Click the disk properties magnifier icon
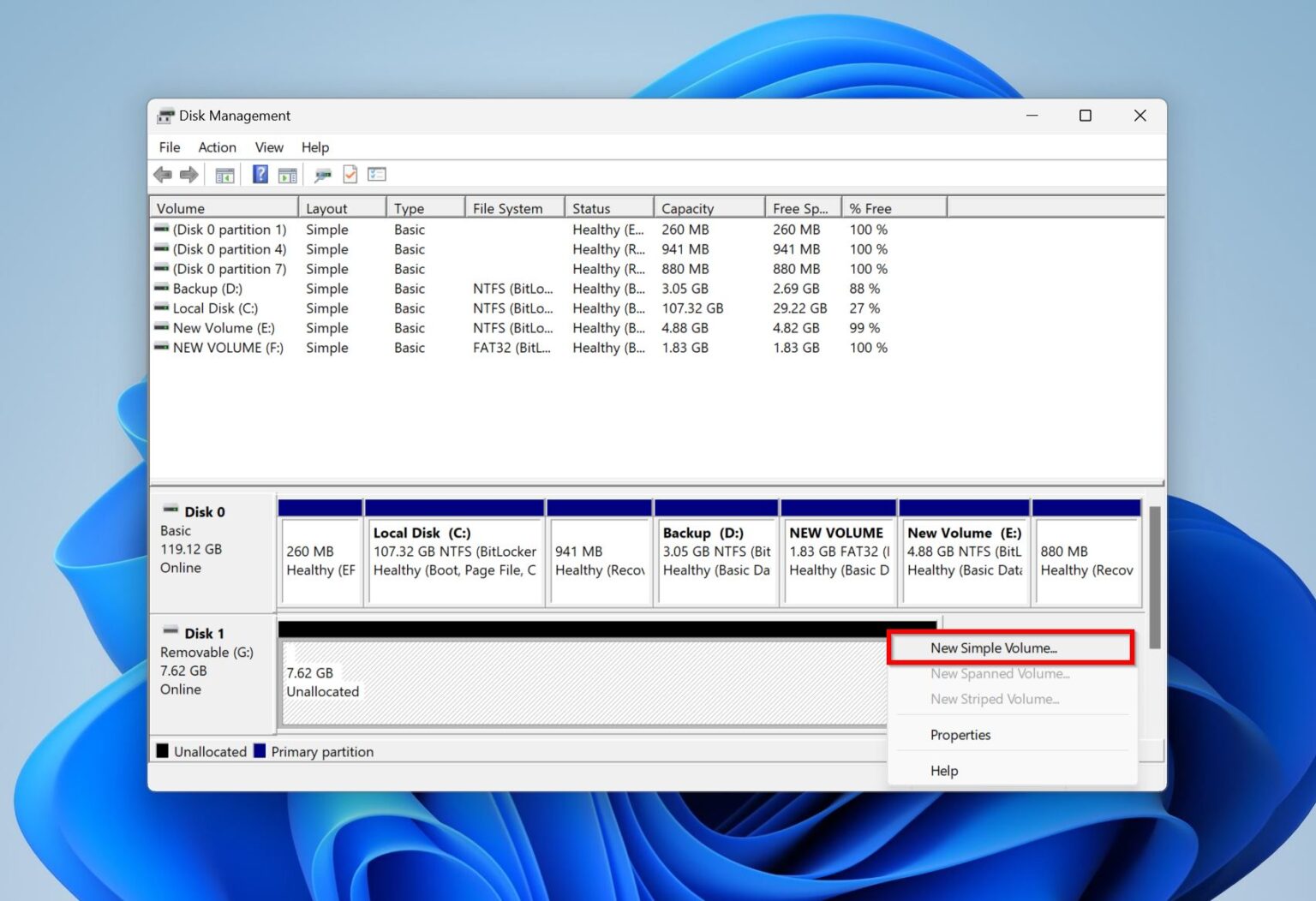The height and width of the screenshot is (901, 1316). pyautogui.click(x=322, y=174)
